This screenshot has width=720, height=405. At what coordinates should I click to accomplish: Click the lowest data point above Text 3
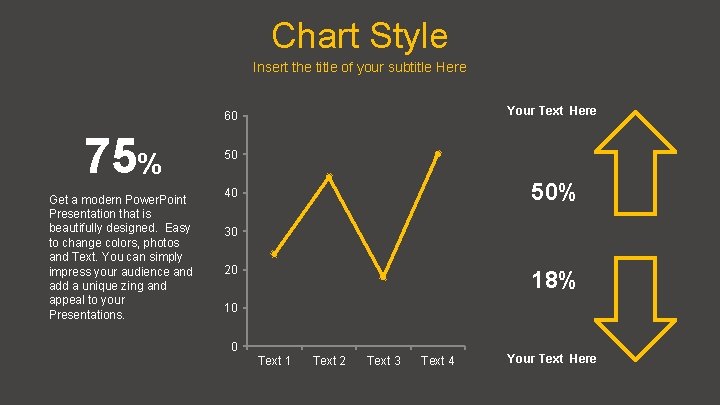[x=384, y=277]
